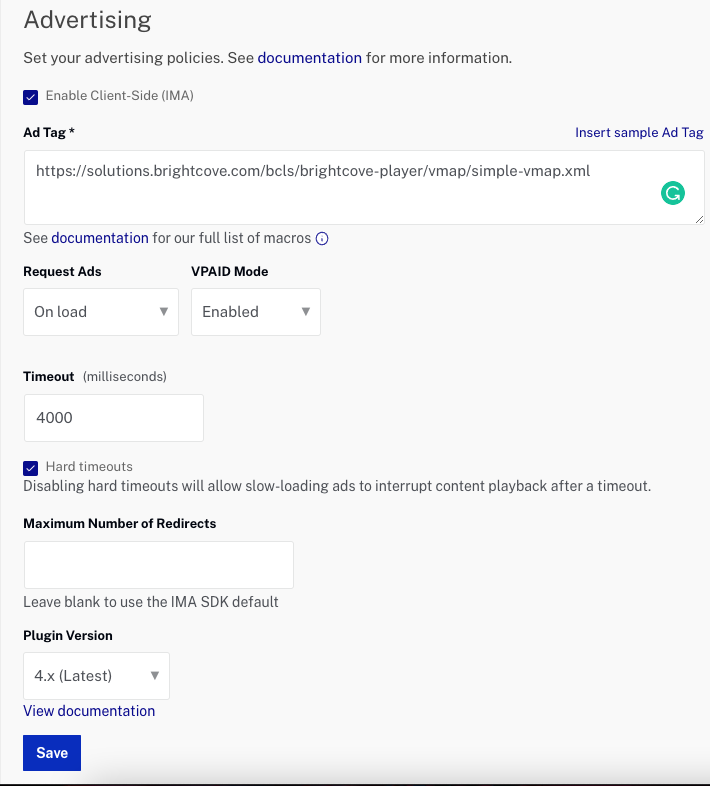Click the Maximum Number of Redirects label
710x786 pixels.
pos(120,523)
